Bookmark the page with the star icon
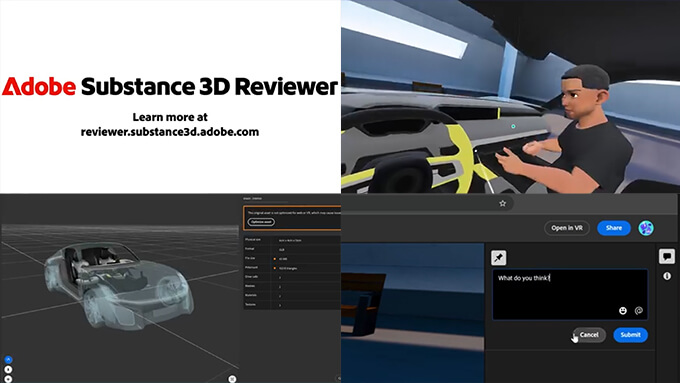This screenshot has height=383, width=680. point(502,203)
